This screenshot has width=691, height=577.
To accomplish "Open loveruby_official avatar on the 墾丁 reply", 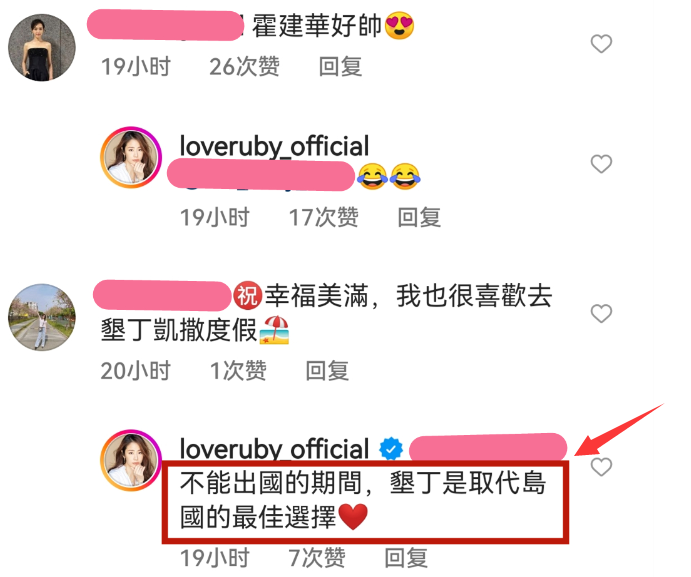I will pos(131,460).
